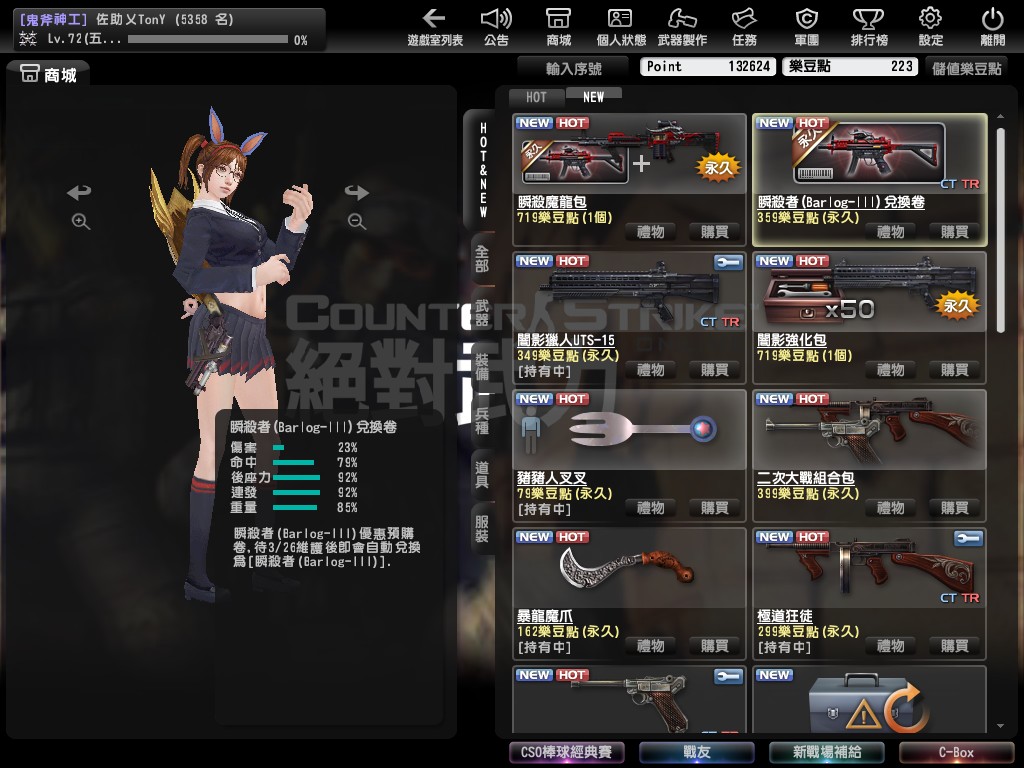Open CSO棒球經典賽 bottom button
1024x768 pixels.
[566, 752]
